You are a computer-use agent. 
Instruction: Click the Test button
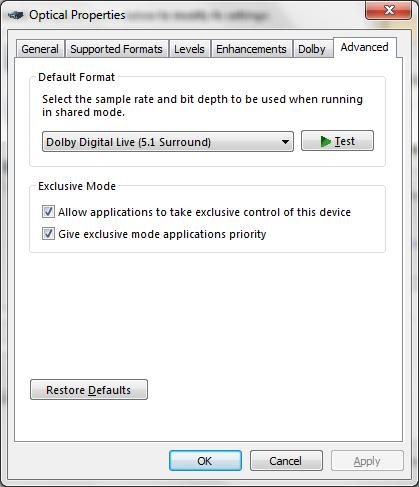(x=337, y=141)
